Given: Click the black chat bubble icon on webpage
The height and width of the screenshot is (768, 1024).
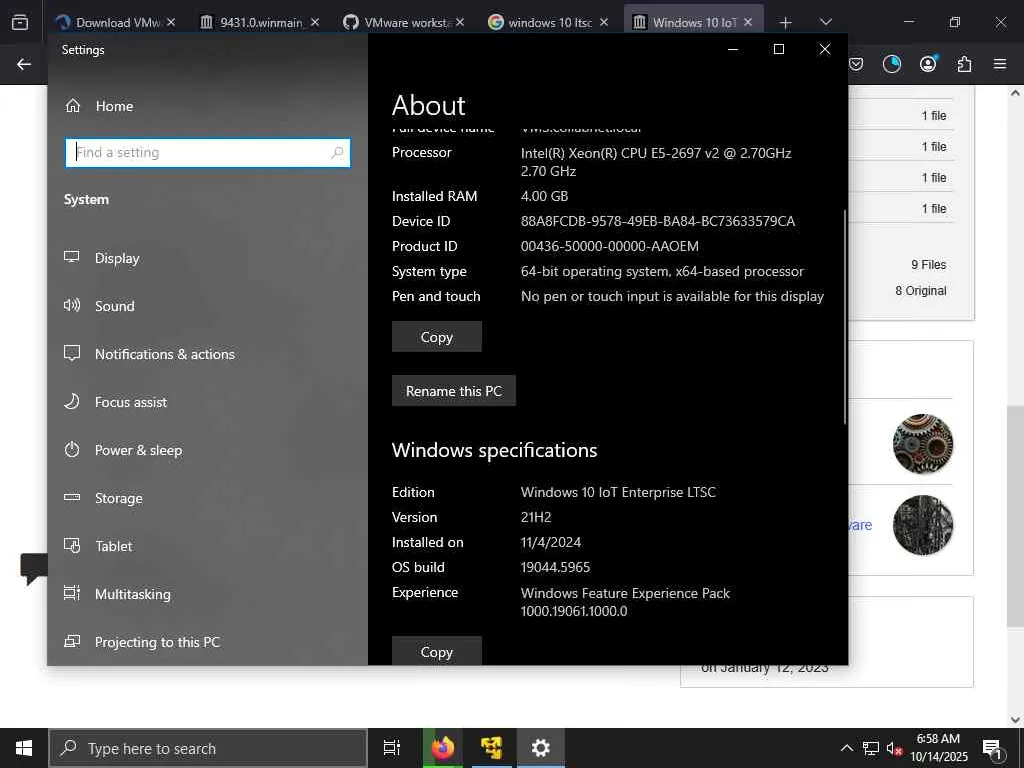Looking at the screenshot, I should (33, 569).
